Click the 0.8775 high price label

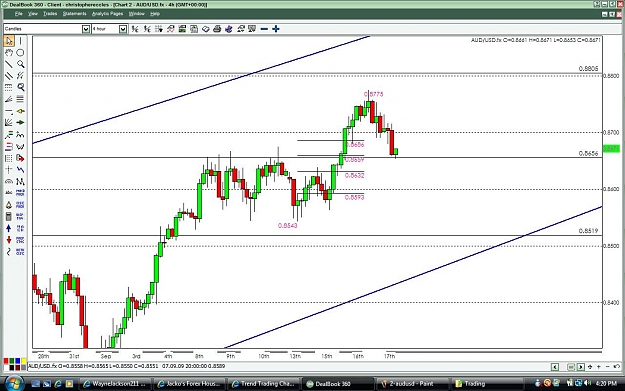click(373, 94)
